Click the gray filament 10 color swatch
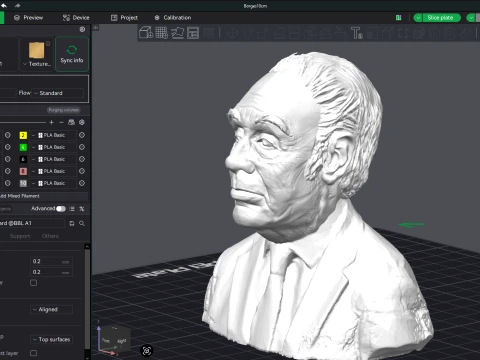Image resolution: width=480 pixels, height=360 pixels. click(x=23, y=183)
